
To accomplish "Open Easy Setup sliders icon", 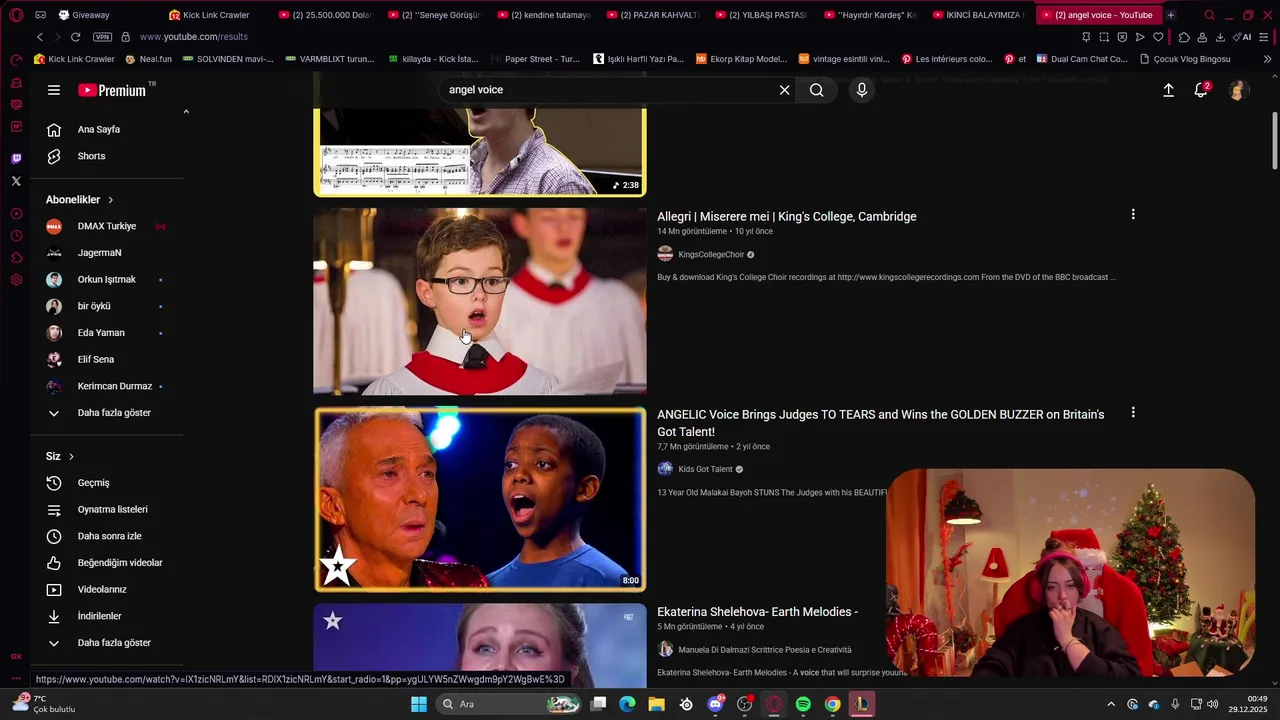I will (1265, 37).
